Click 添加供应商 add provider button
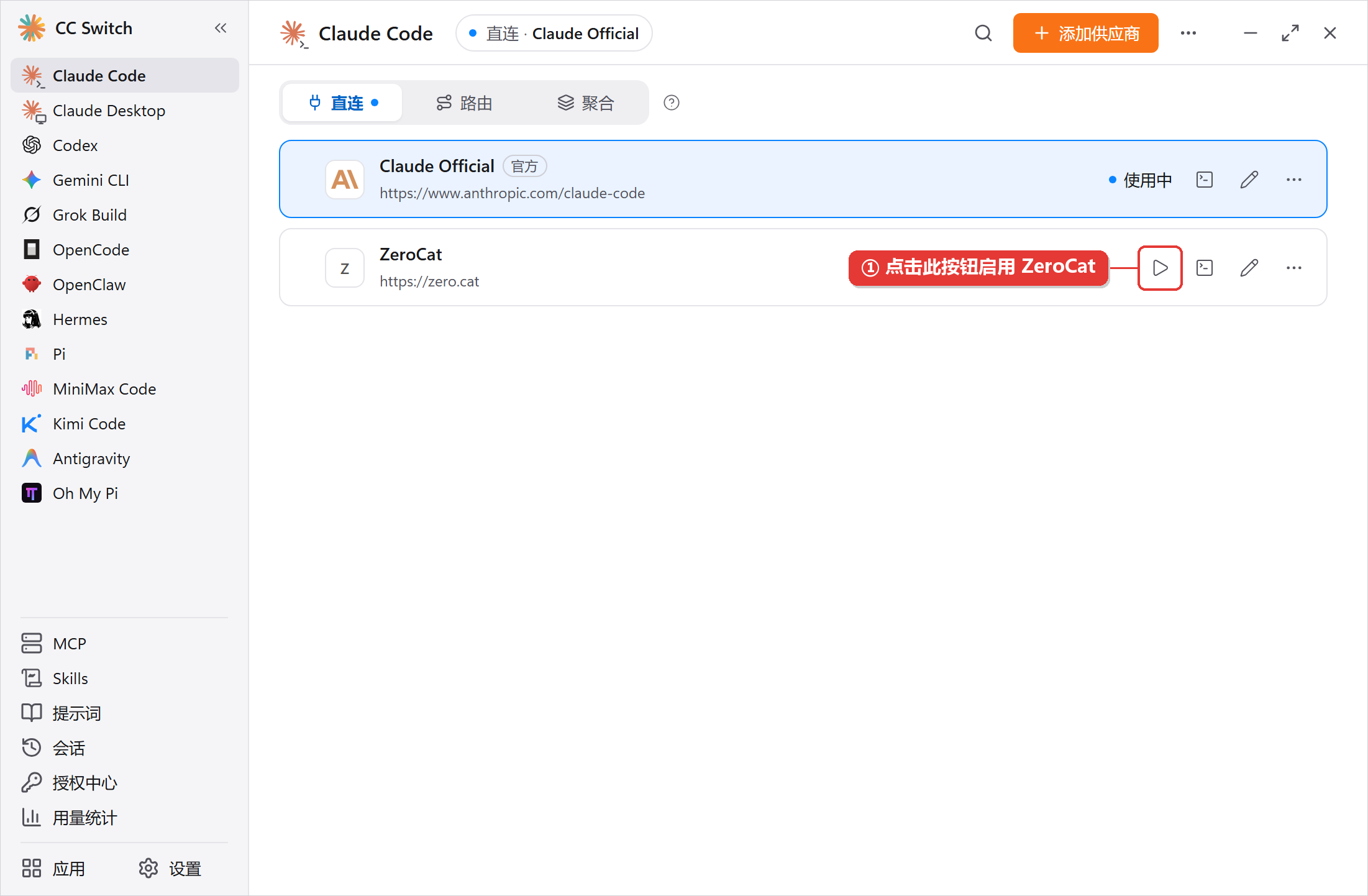 1086,33
